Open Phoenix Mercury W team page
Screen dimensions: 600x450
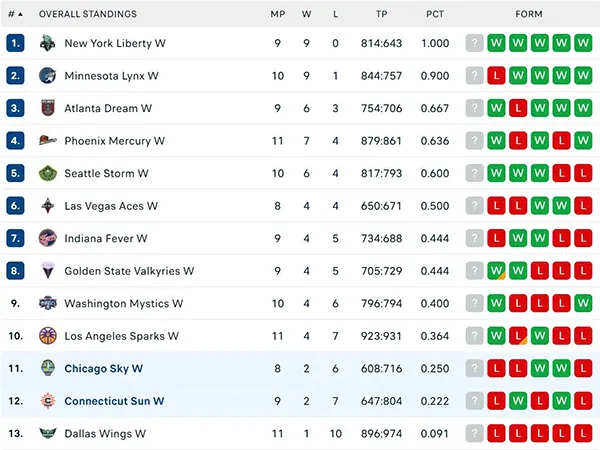point(114,141)
